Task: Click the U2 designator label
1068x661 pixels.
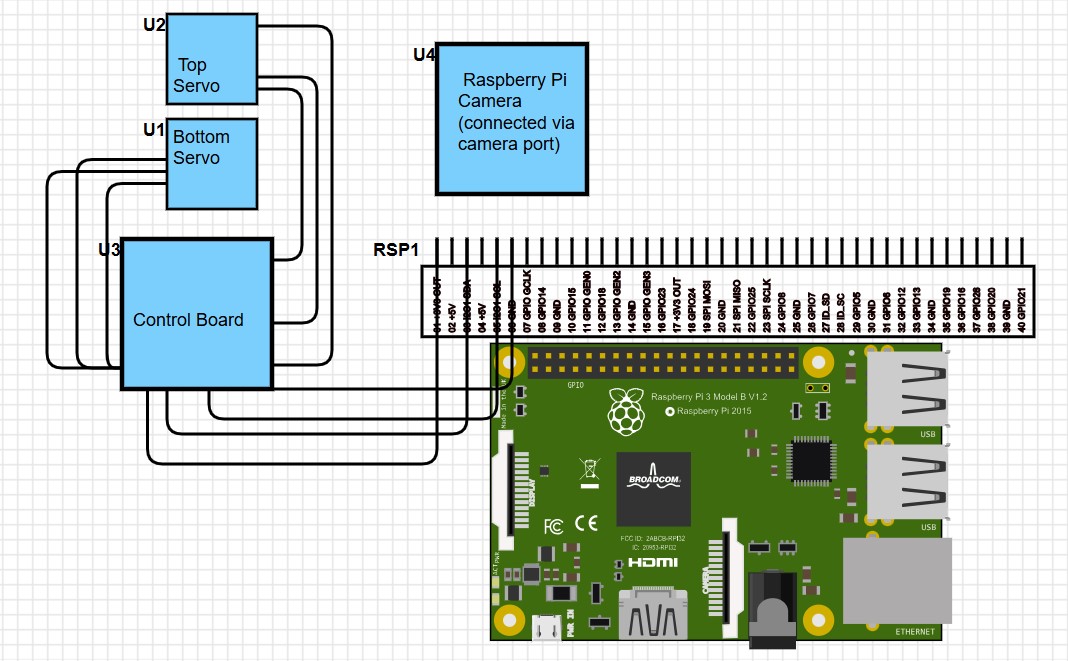Action: click(154, 25)
